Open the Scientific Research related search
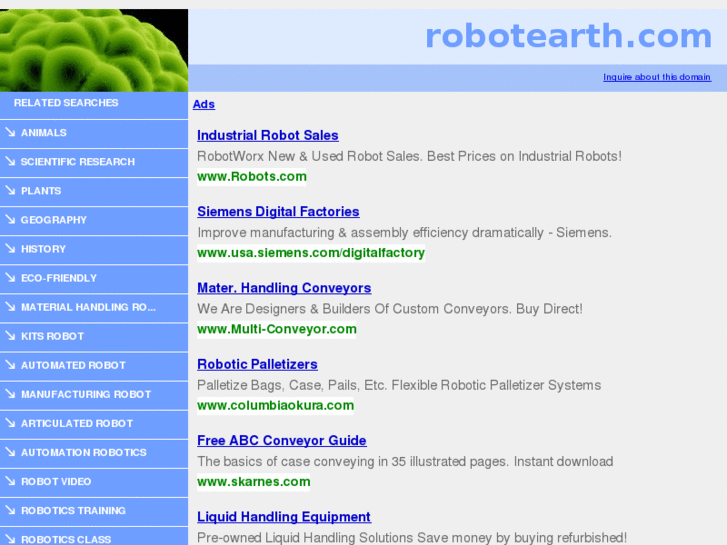The width and height of the screenshot is (727, 545). [x=78, y=162]
